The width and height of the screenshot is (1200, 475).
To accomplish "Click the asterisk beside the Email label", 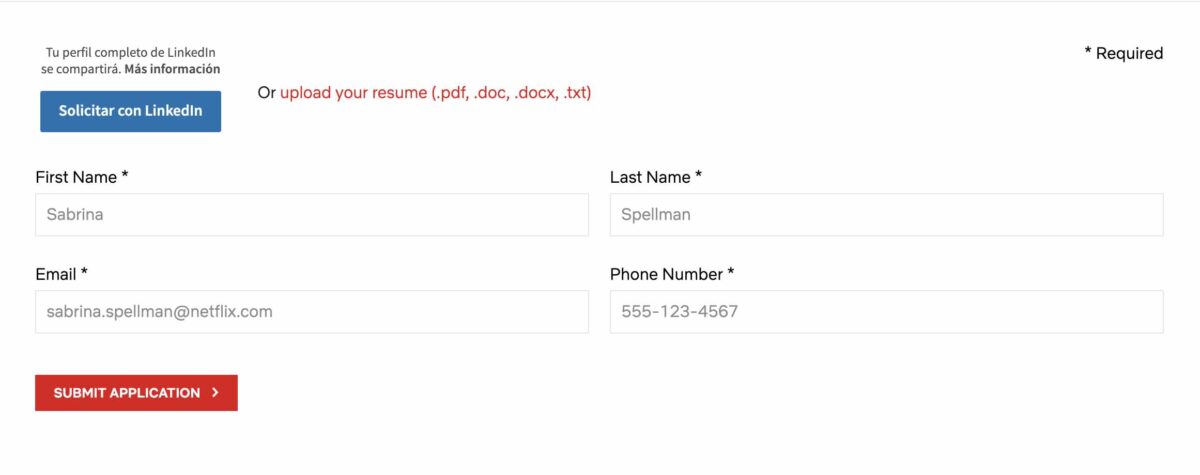I will (85, 274).
